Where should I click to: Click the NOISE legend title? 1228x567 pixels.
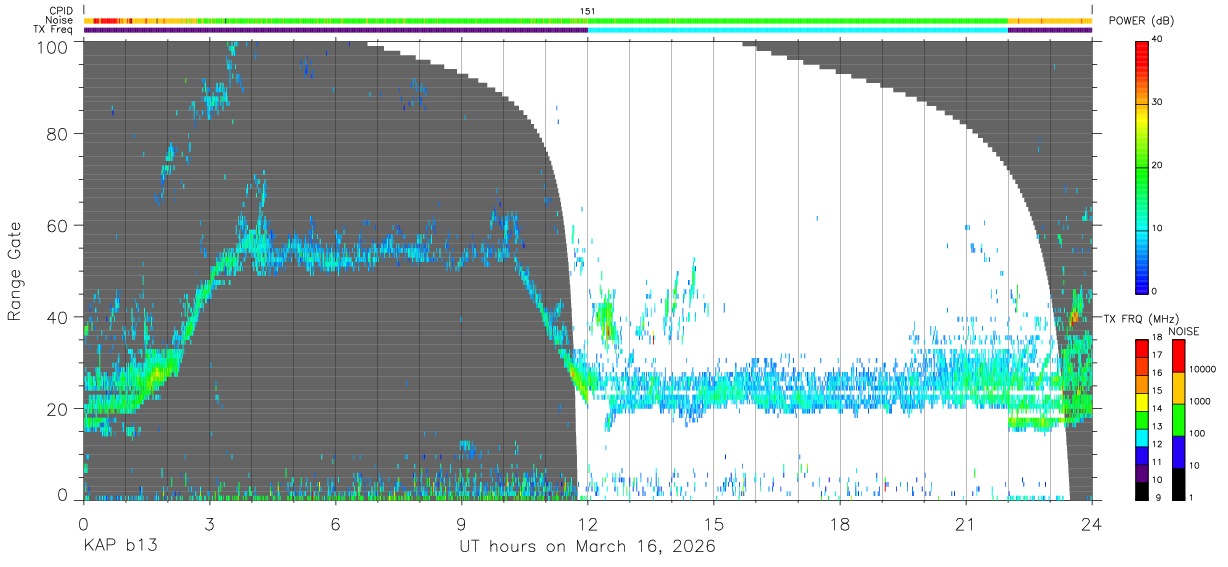pos(1183,330)
